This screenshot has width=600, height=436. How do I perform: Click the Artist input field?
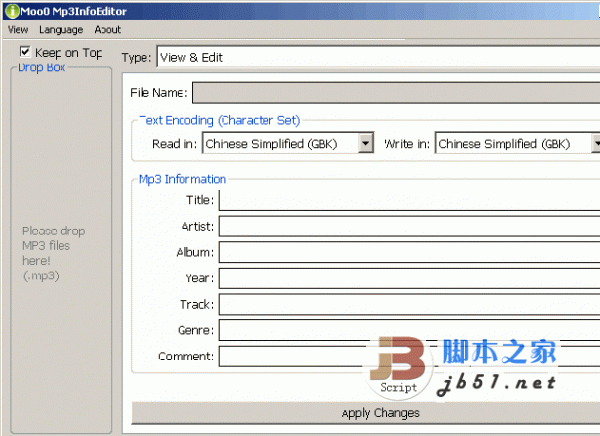409,226
